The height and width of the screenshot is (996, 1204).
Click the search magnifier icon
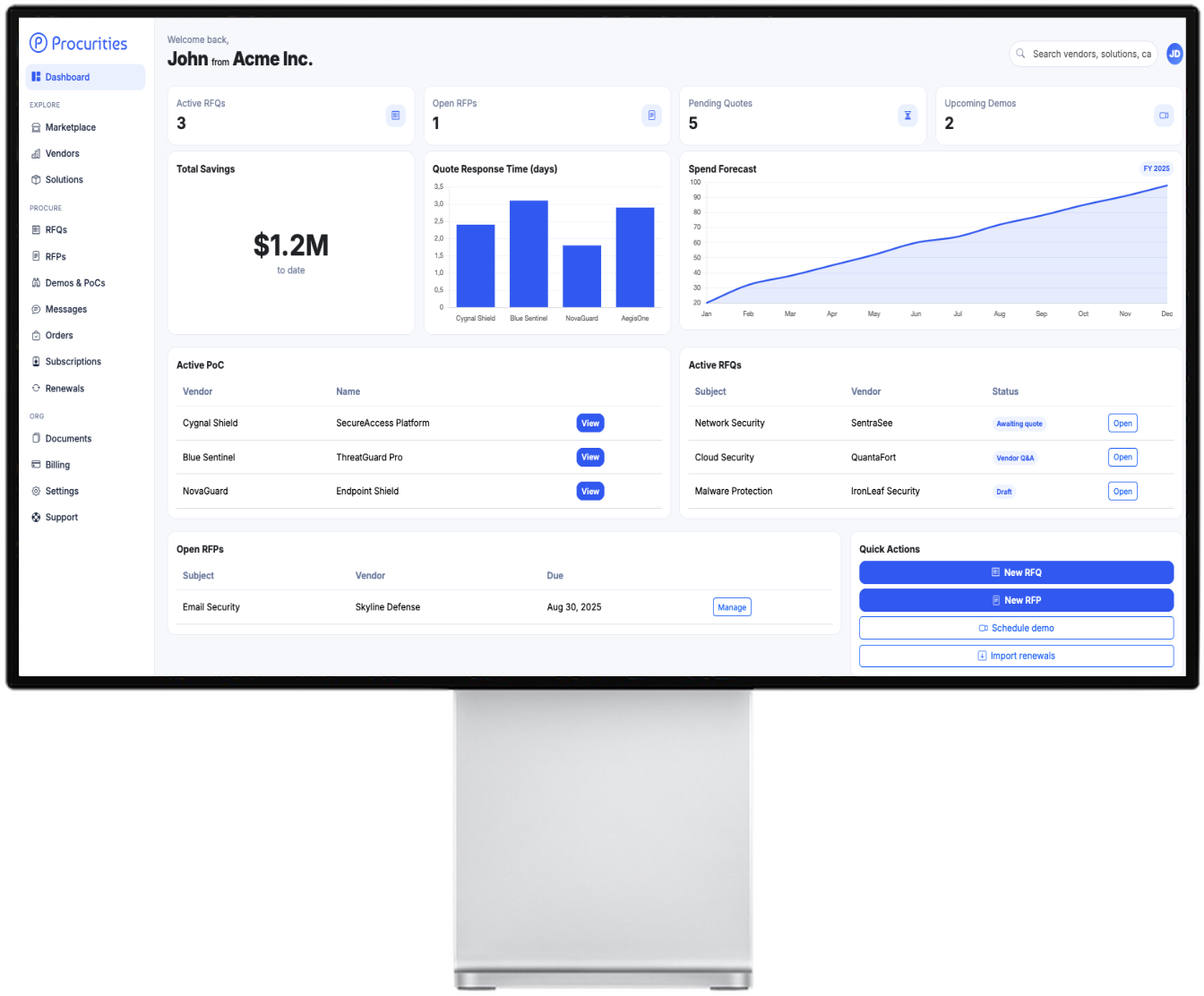coord(1020,54)
